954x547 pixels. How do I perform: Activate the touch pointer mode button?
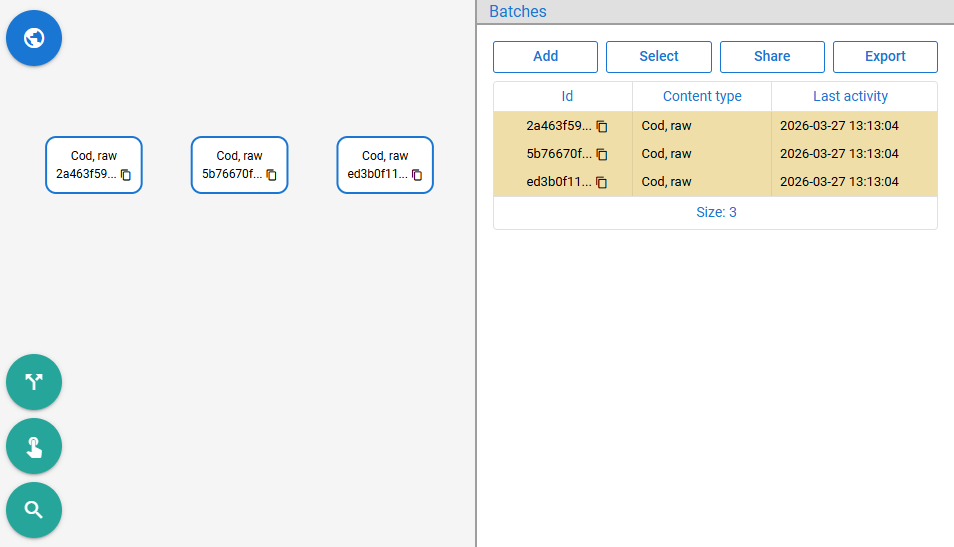34,447
